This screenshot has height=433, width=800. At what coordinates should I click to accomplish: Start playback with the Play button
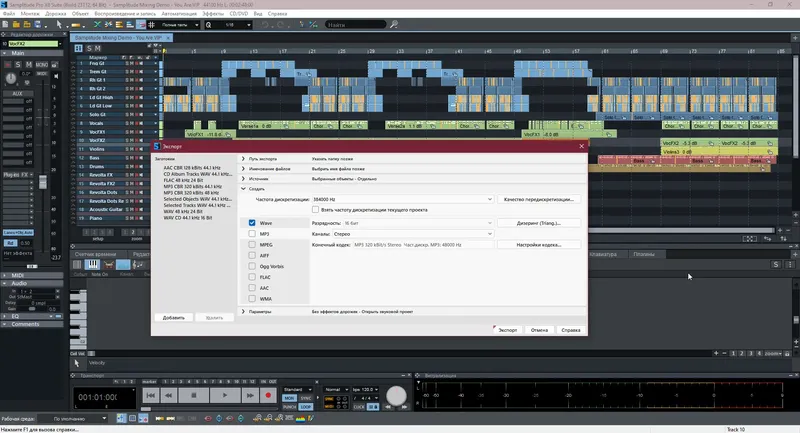224,395
